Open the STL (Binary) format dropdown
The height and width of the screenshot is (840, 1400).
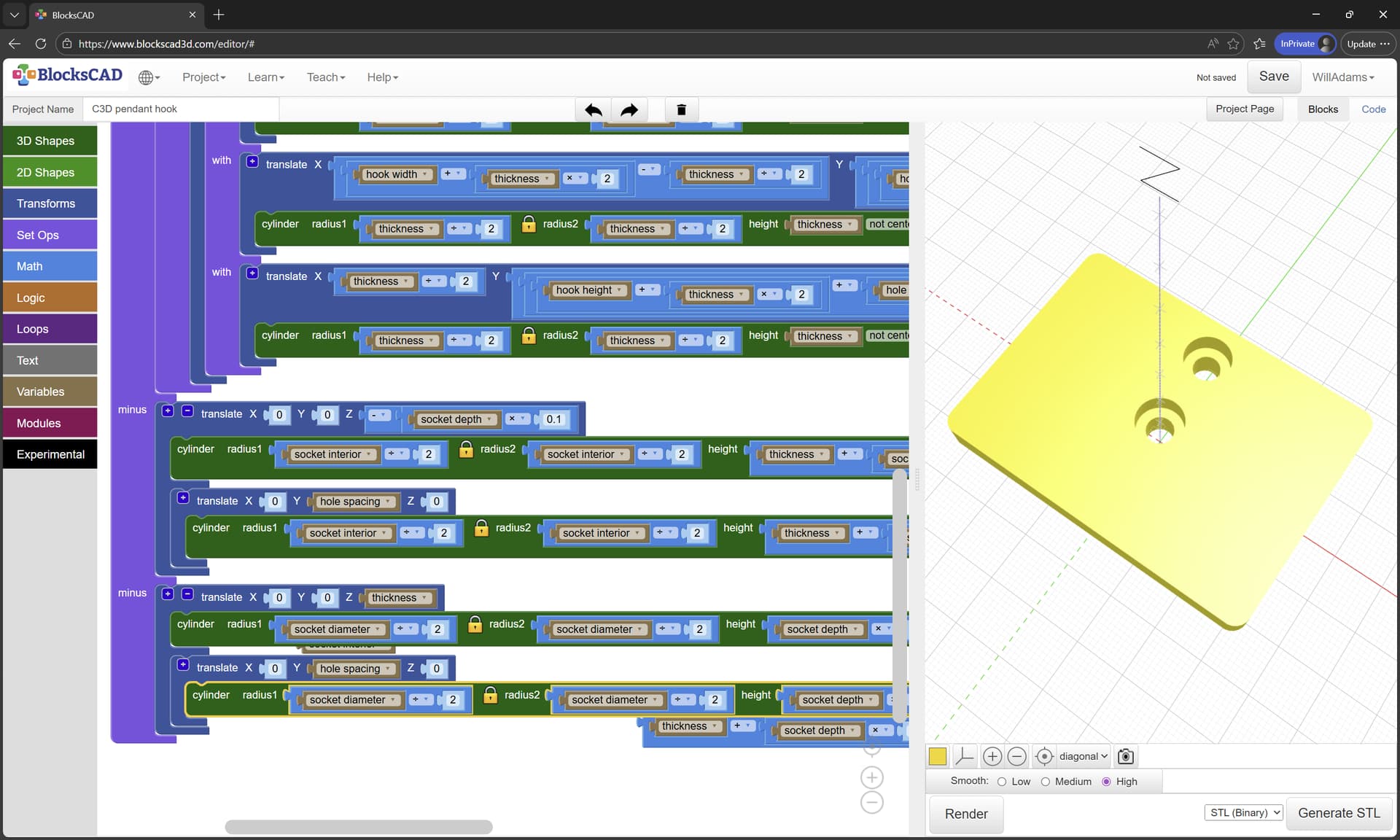click(x=1243, y=812)
